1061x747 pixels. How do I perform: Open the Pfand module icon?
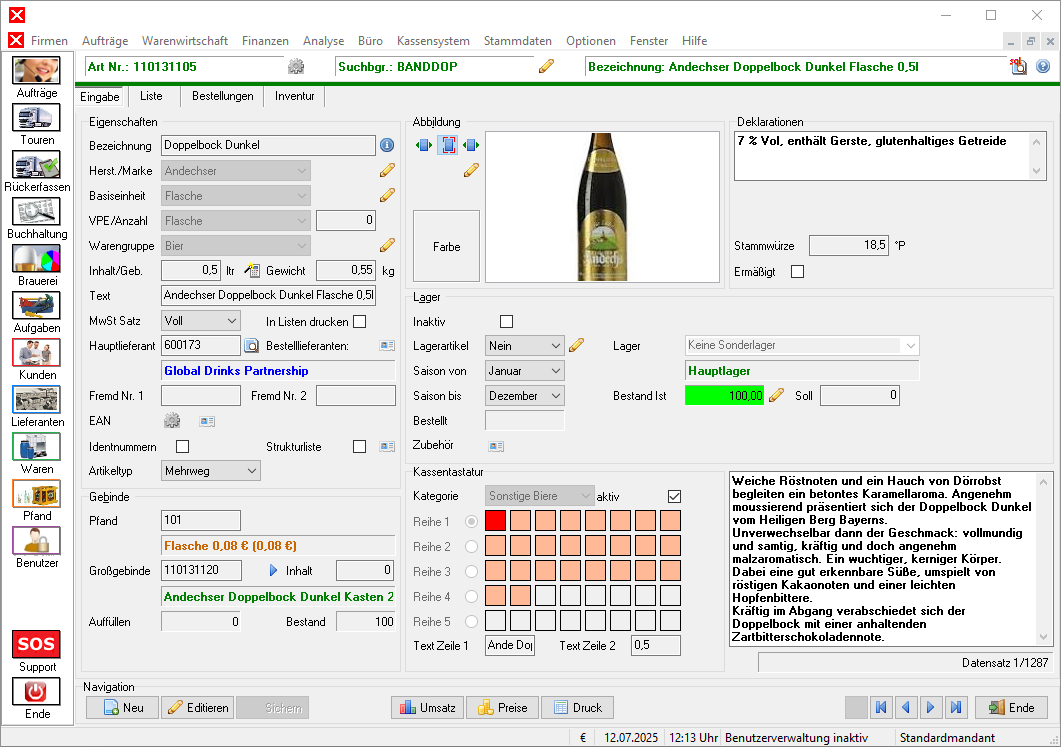(37, 494)
